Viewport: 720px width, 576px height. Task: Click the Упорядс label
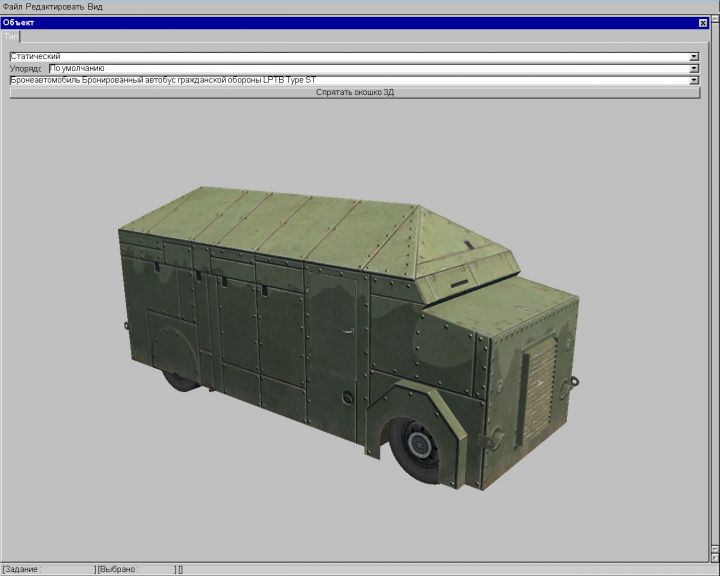point(26,69)
